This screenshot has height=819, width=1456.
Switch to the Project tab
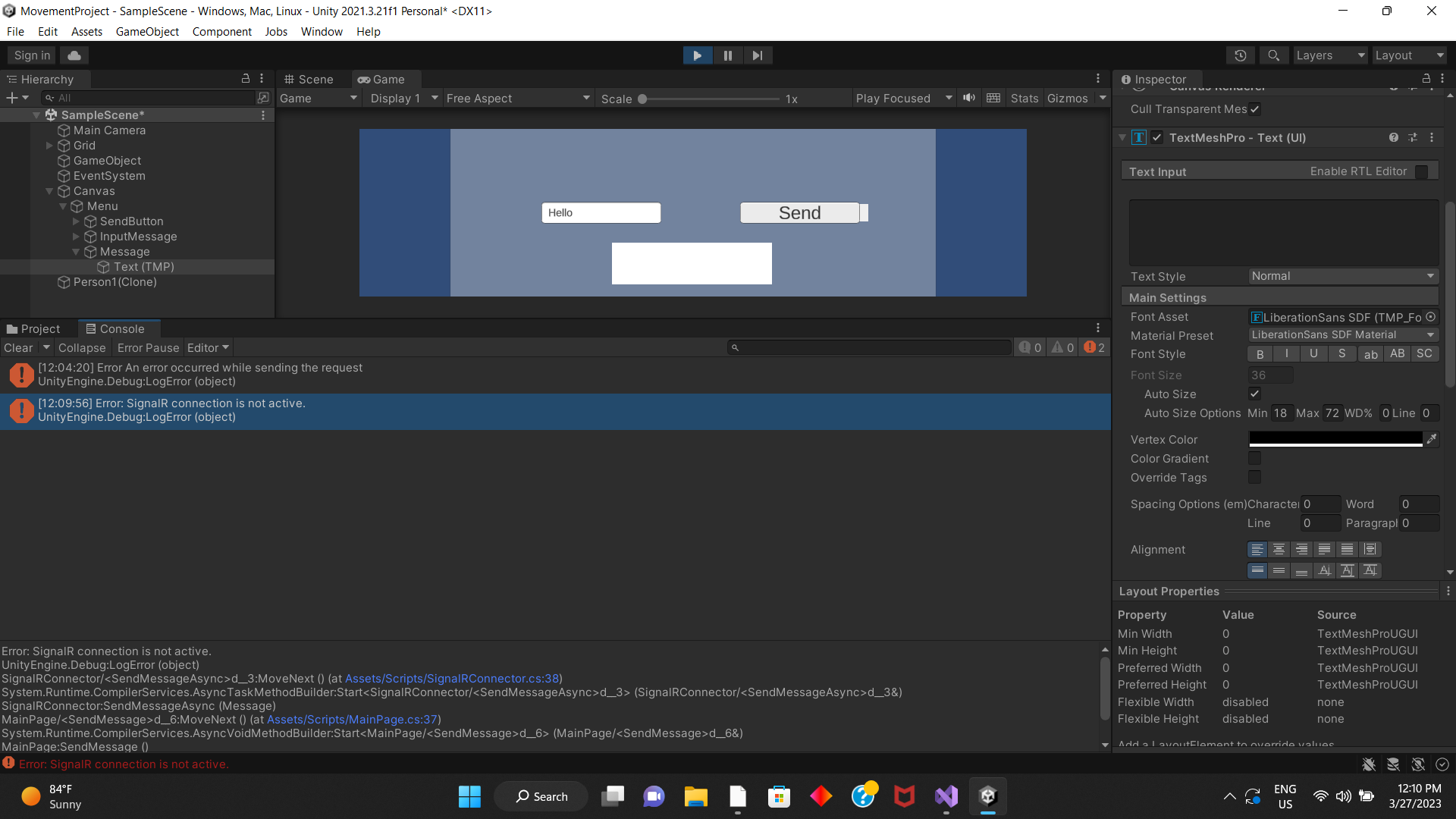point(33,329)
